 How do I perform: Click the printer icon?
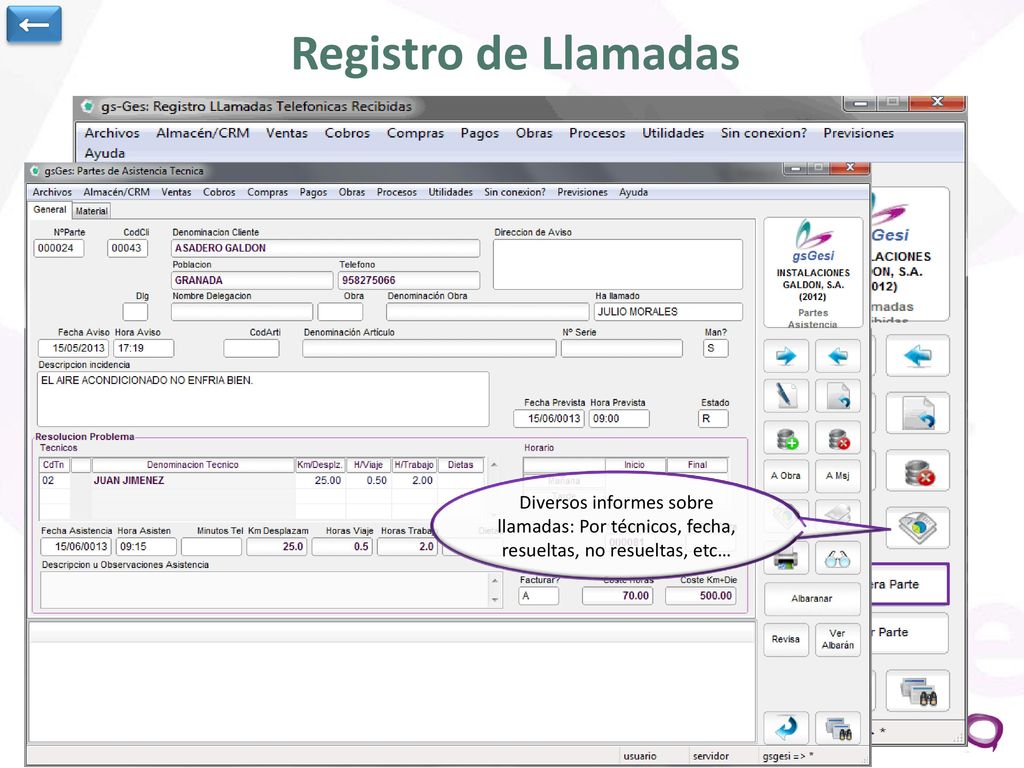pos(786,559)
